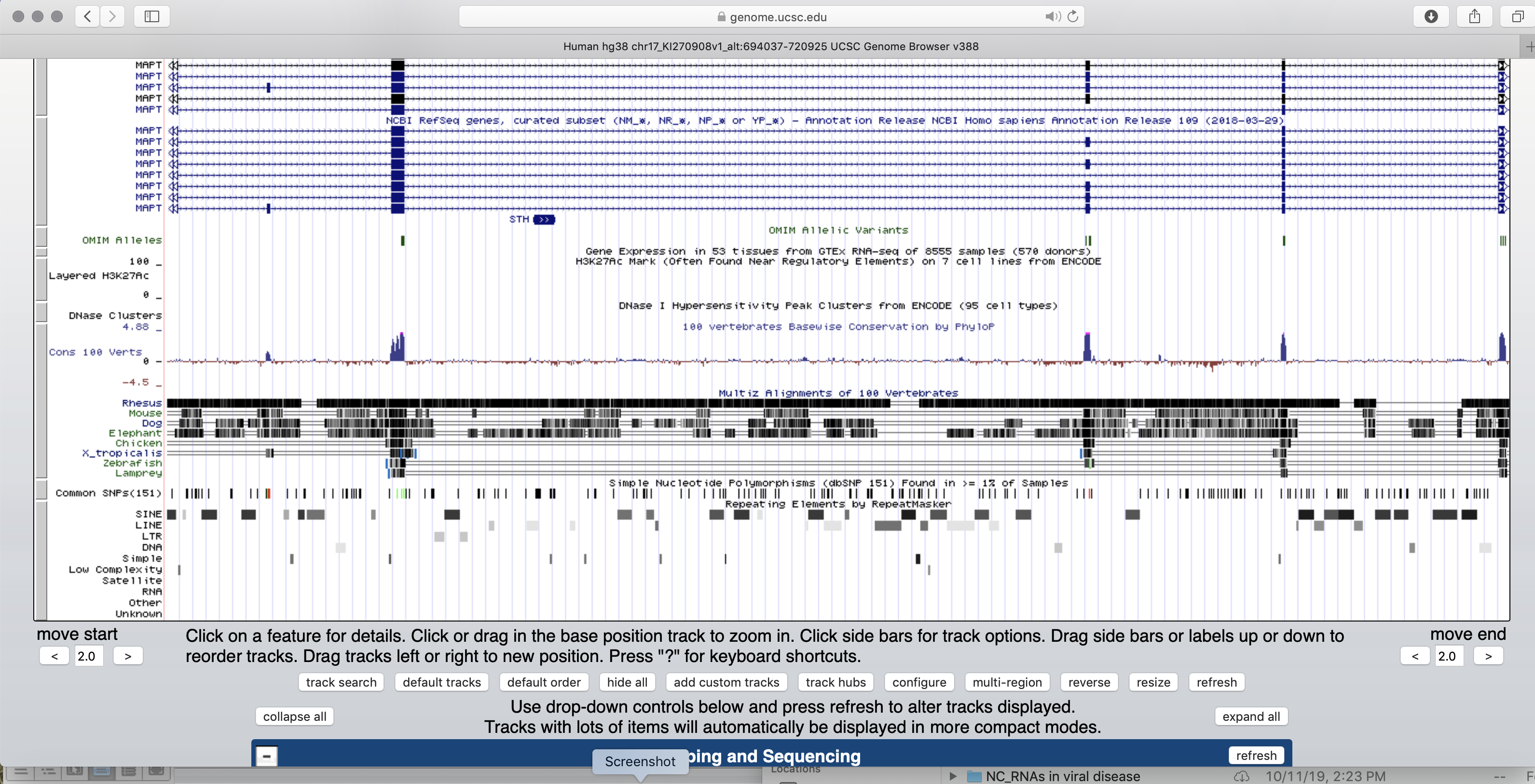Click expand all button
Viewport: 1535px width, 784px height.
pos(1250,716)
